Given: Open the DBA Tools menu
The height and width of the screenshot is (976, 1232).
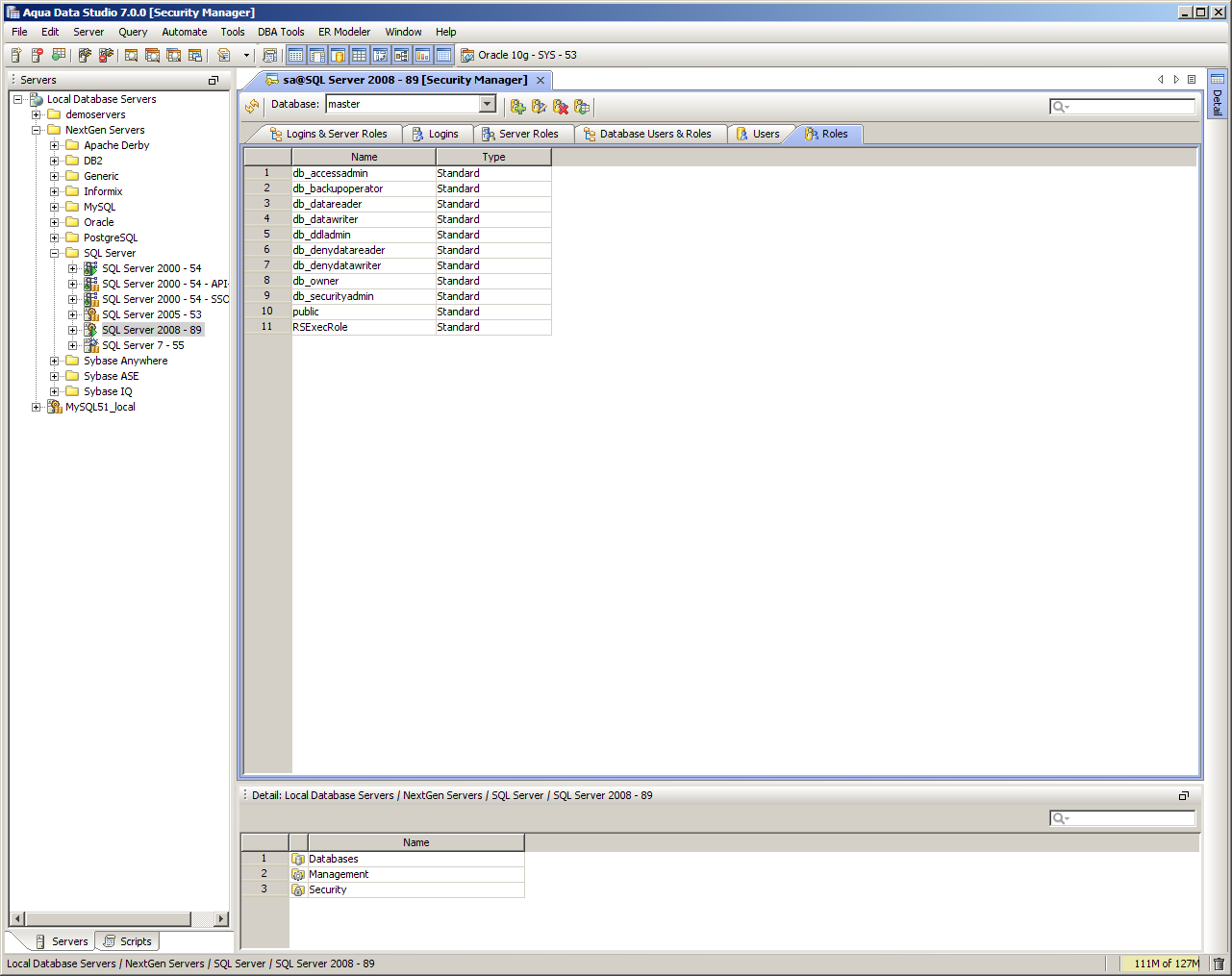Looking at the screenshot, I should point(281,32).
